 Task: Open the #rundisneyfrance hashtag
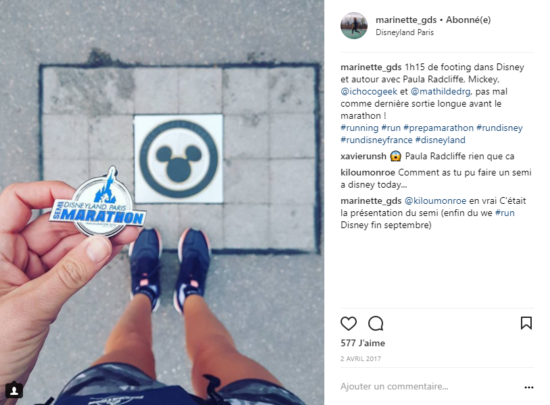click(x=376, y=140)
